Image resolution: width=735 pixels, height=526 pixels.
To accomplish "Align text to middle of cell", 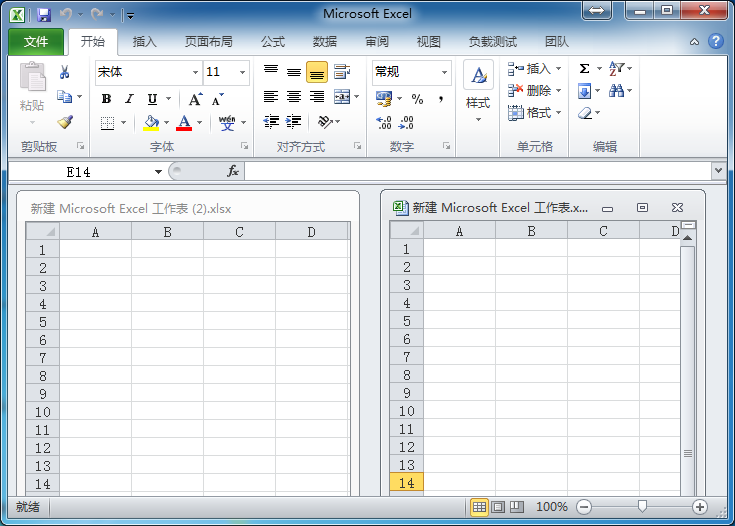I will [294, 72].
